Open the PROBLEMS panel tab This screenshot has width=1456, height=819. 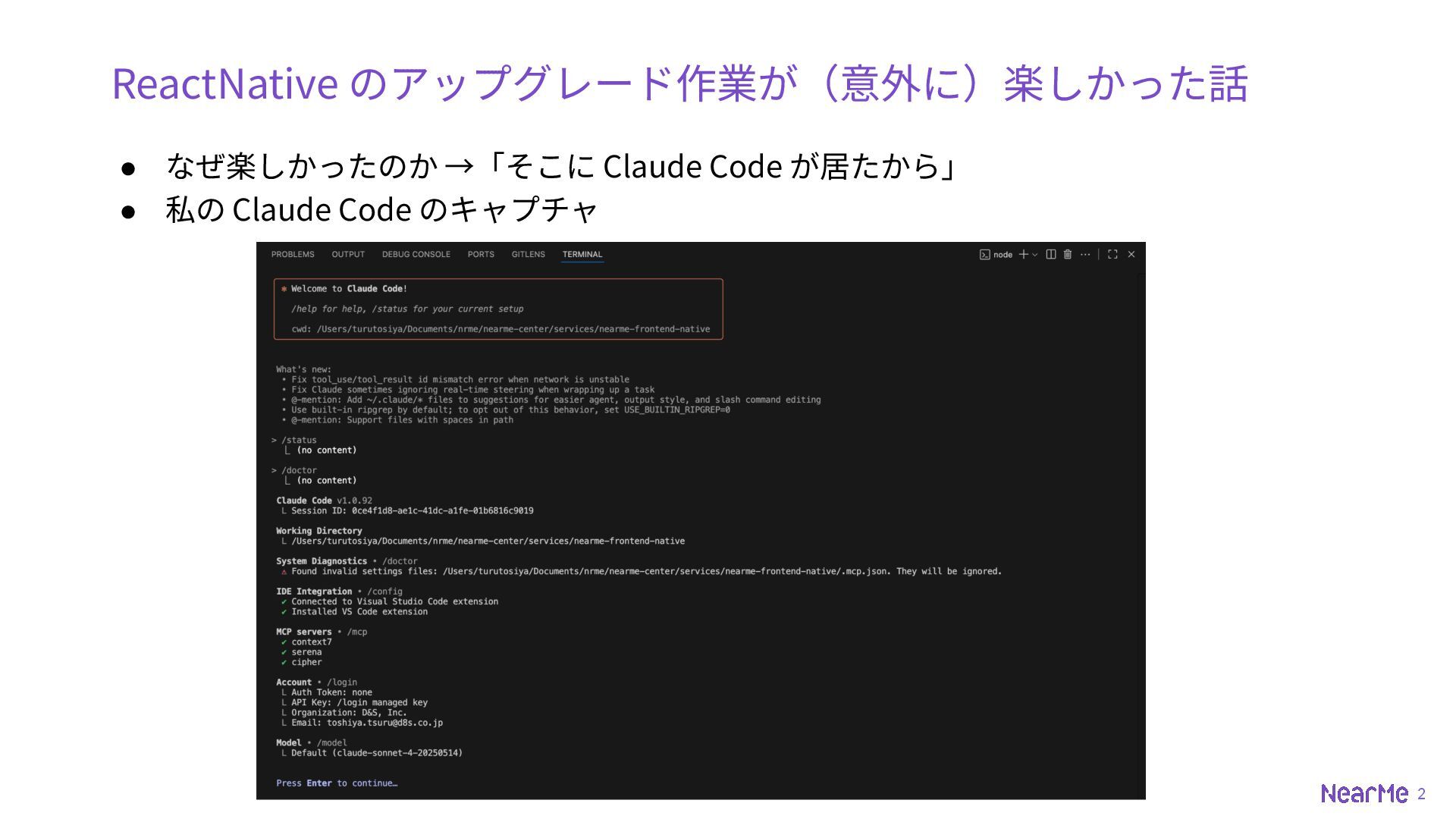293,255
